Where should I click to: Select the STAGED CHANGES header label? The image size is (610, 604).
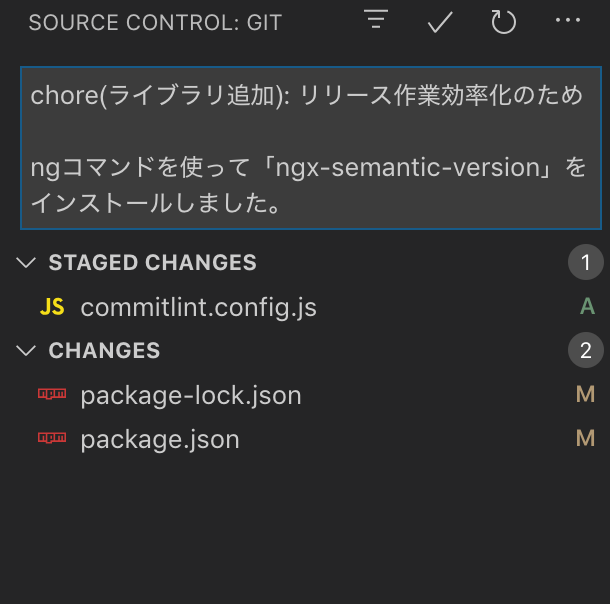pos(152,263)
